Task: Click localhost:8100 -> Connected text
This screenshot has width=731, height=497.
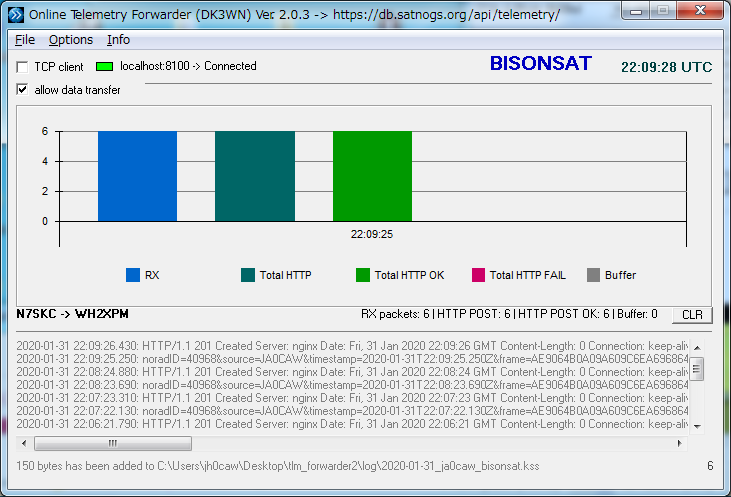Action: 188,66
